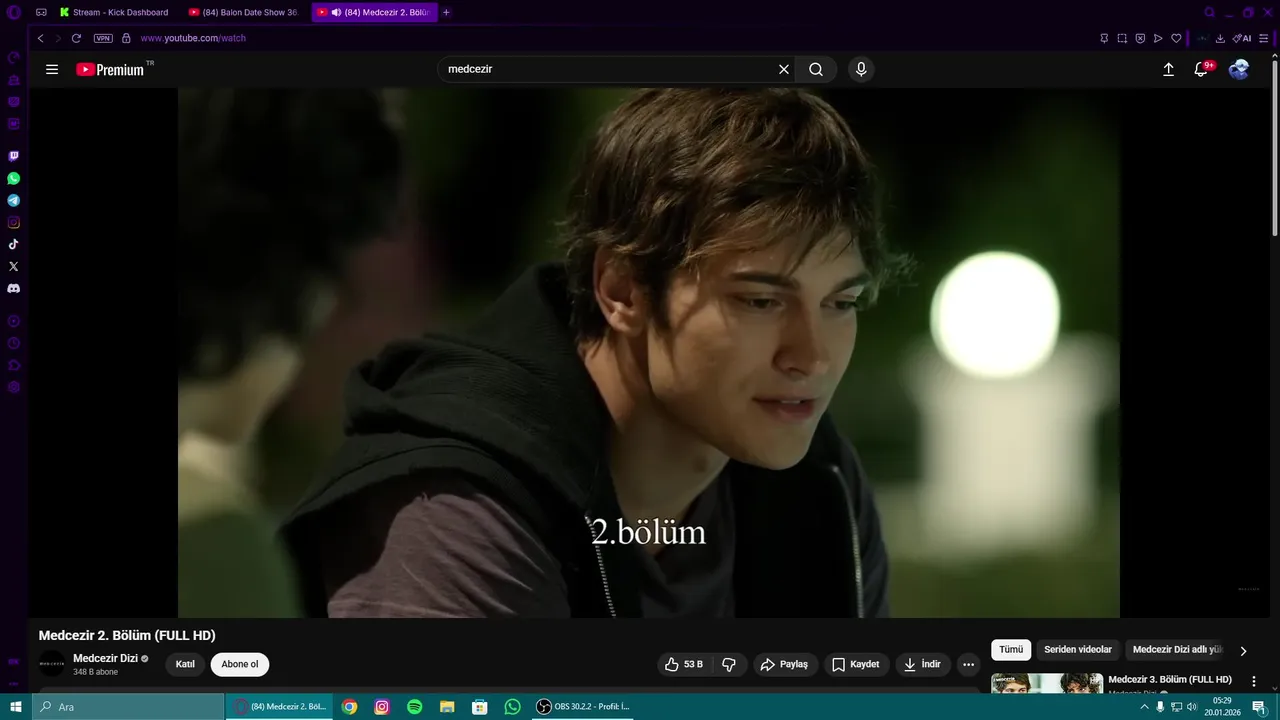The width and height of the screenshot is (1280, 720).
Task: Start voice search with the microphone
Action: (x=861, y=69)
